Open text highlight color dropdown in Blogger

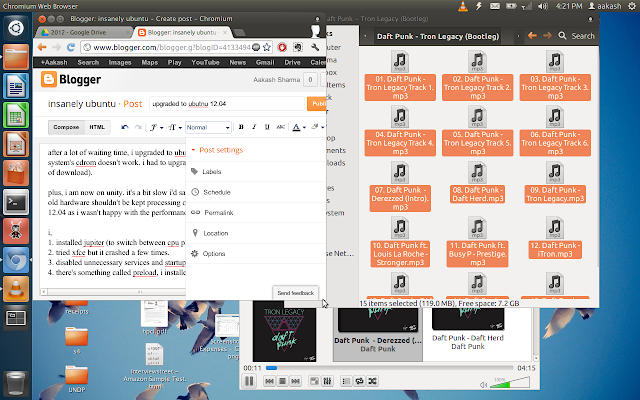(x=318, y=127)
